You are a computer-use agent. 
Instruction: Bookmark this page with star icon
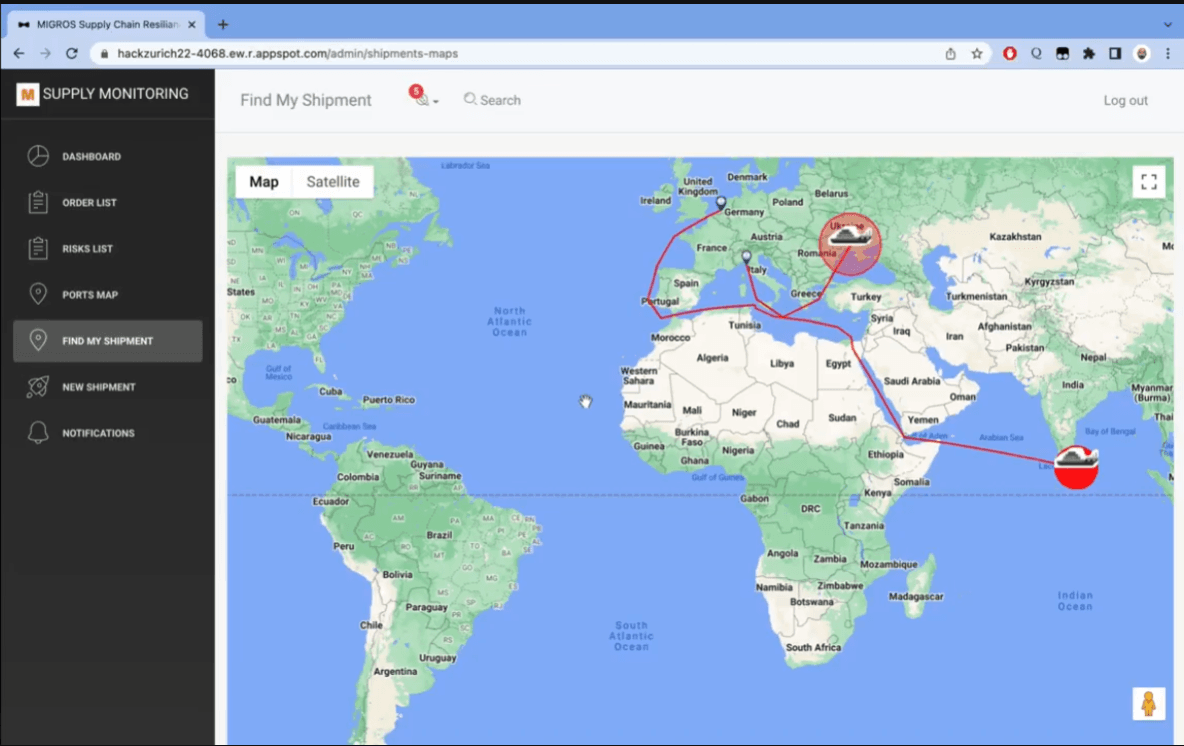point(977,54)
